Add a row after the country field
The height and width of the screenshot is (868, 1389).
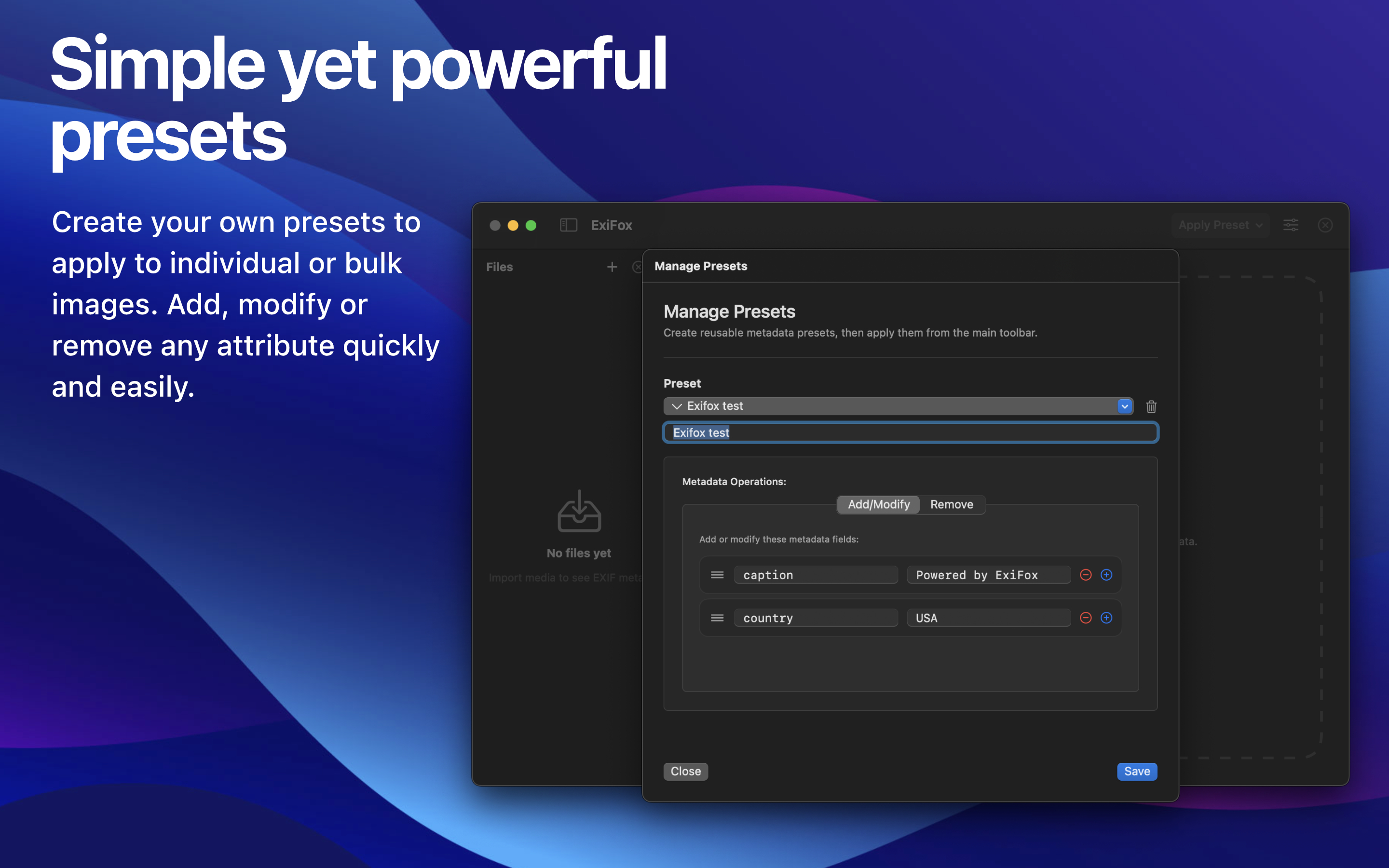click(x=1106, y=618)
